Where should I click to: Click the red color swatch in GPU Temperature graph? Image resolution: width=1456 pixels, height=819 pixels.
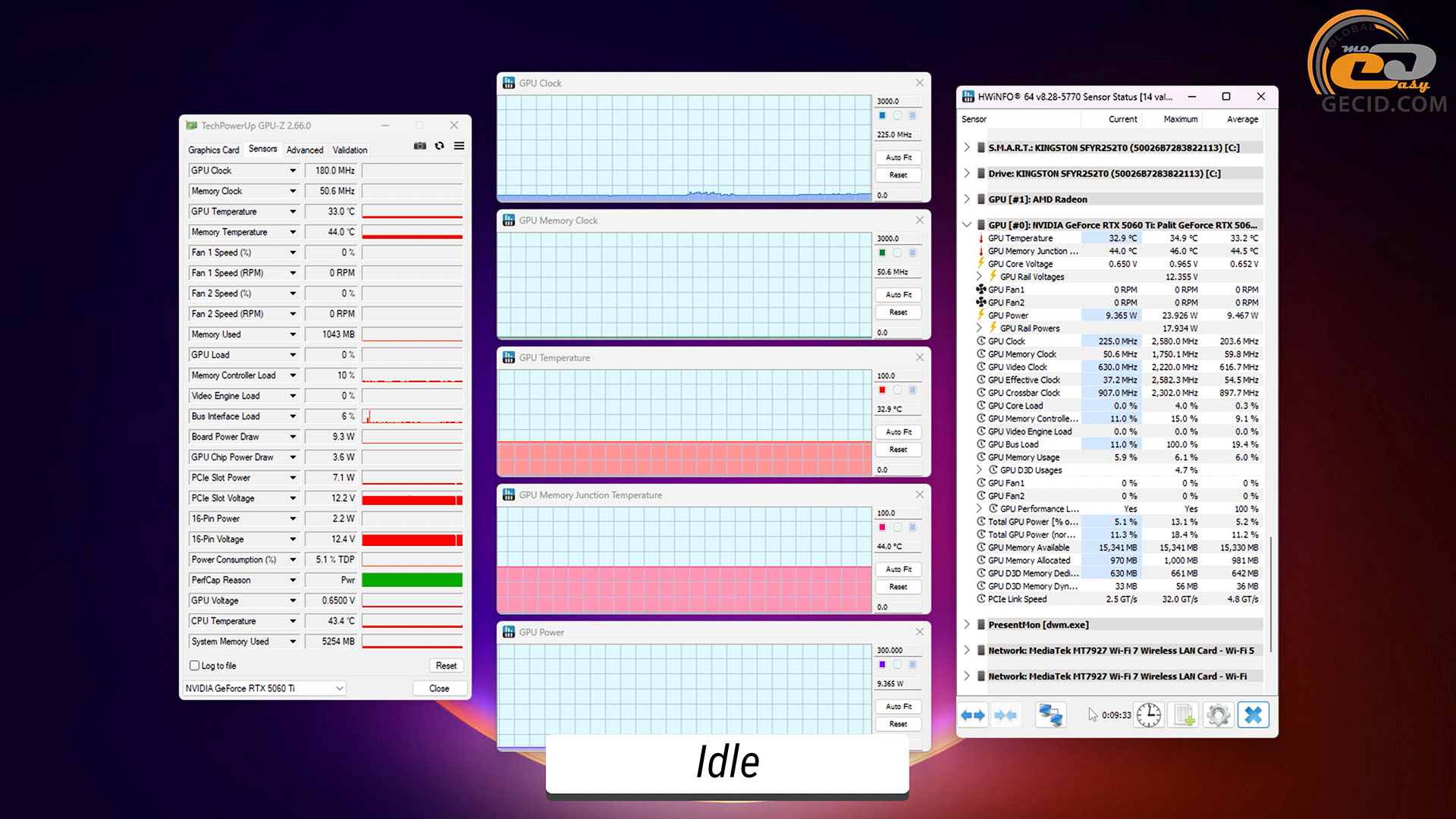(x=882, y=390)
